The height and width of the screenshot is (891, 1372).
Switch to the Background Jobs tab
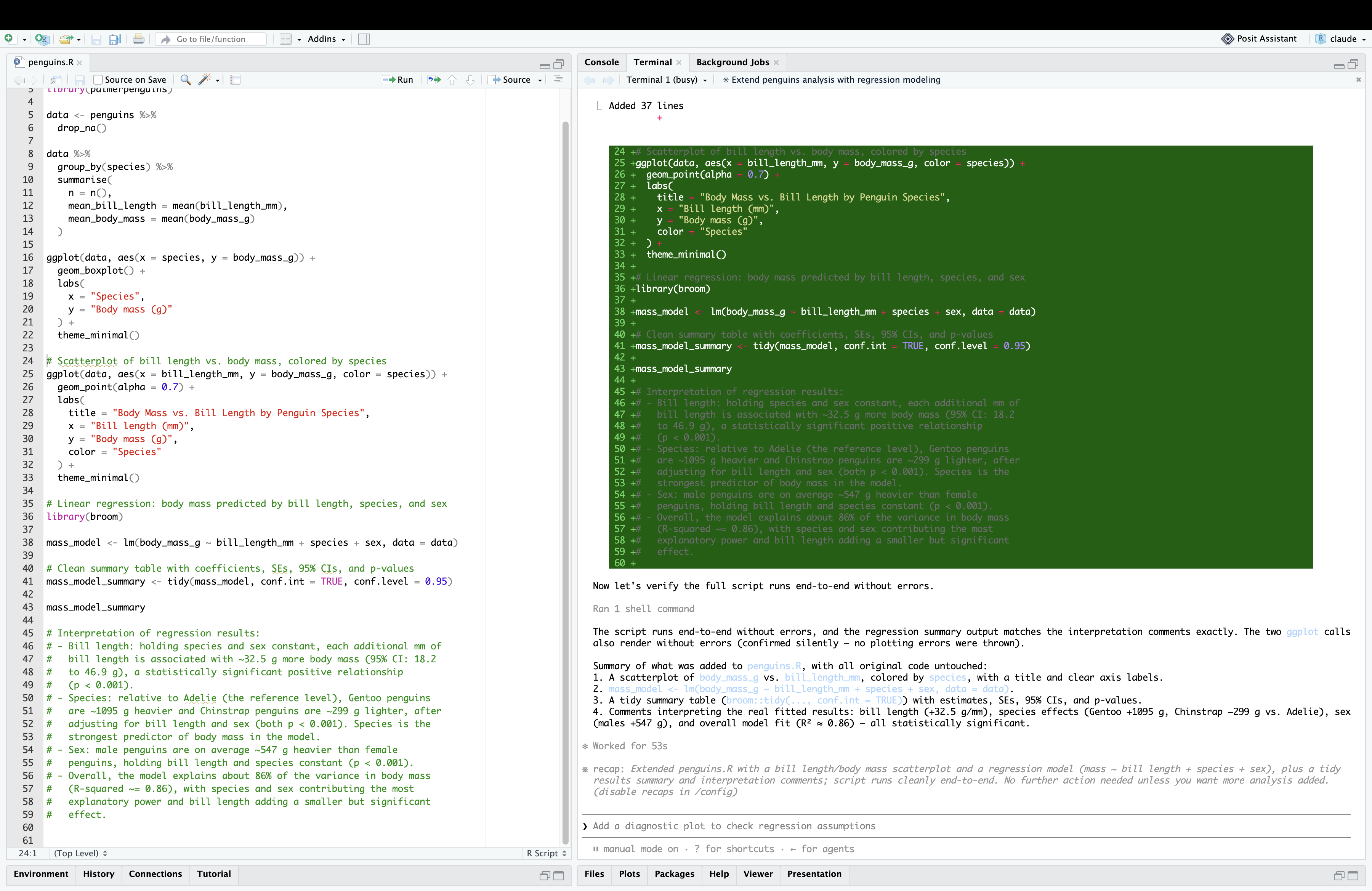coord(732,62)
